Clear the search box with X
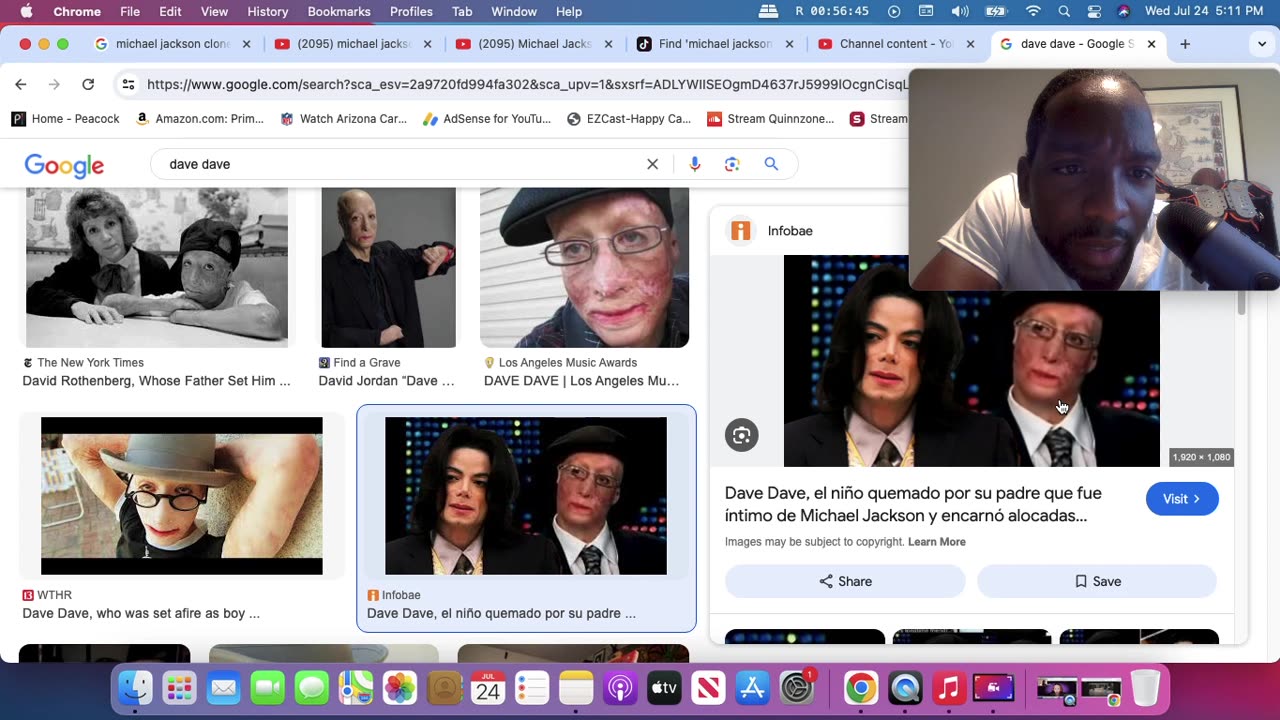1280x720 pixels. click(x=653, y=164)
